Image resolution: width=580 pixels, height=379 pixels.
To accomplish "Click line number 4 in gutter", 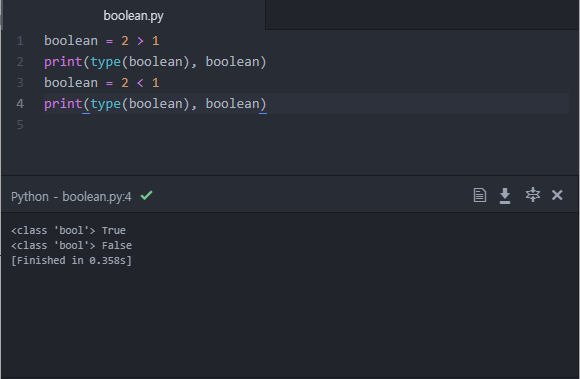I will click(20, 104).
